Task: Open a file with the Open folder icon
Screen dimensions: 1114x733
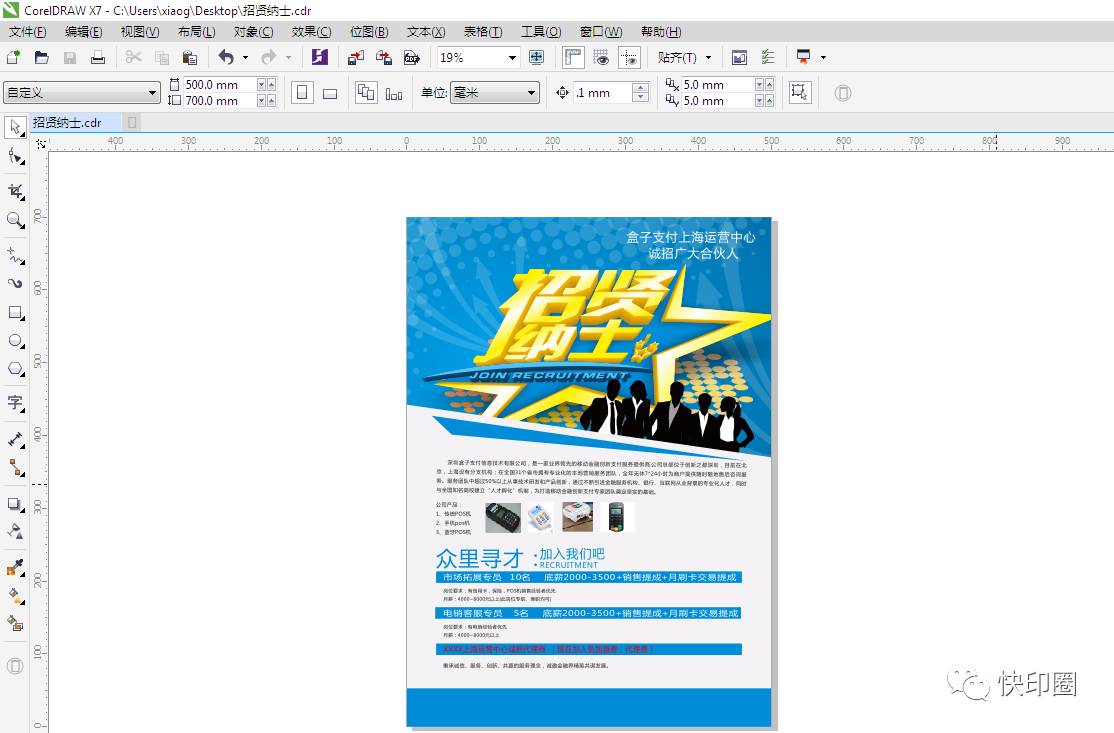Action: pos(41,58)
